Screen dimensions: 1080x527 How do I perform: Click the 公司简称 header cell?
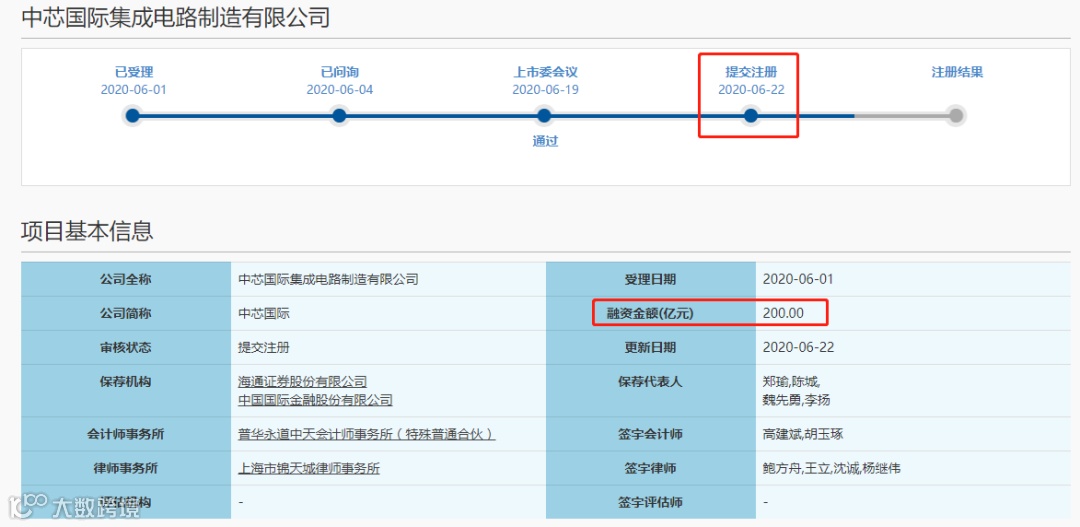[x=126, y=313]
